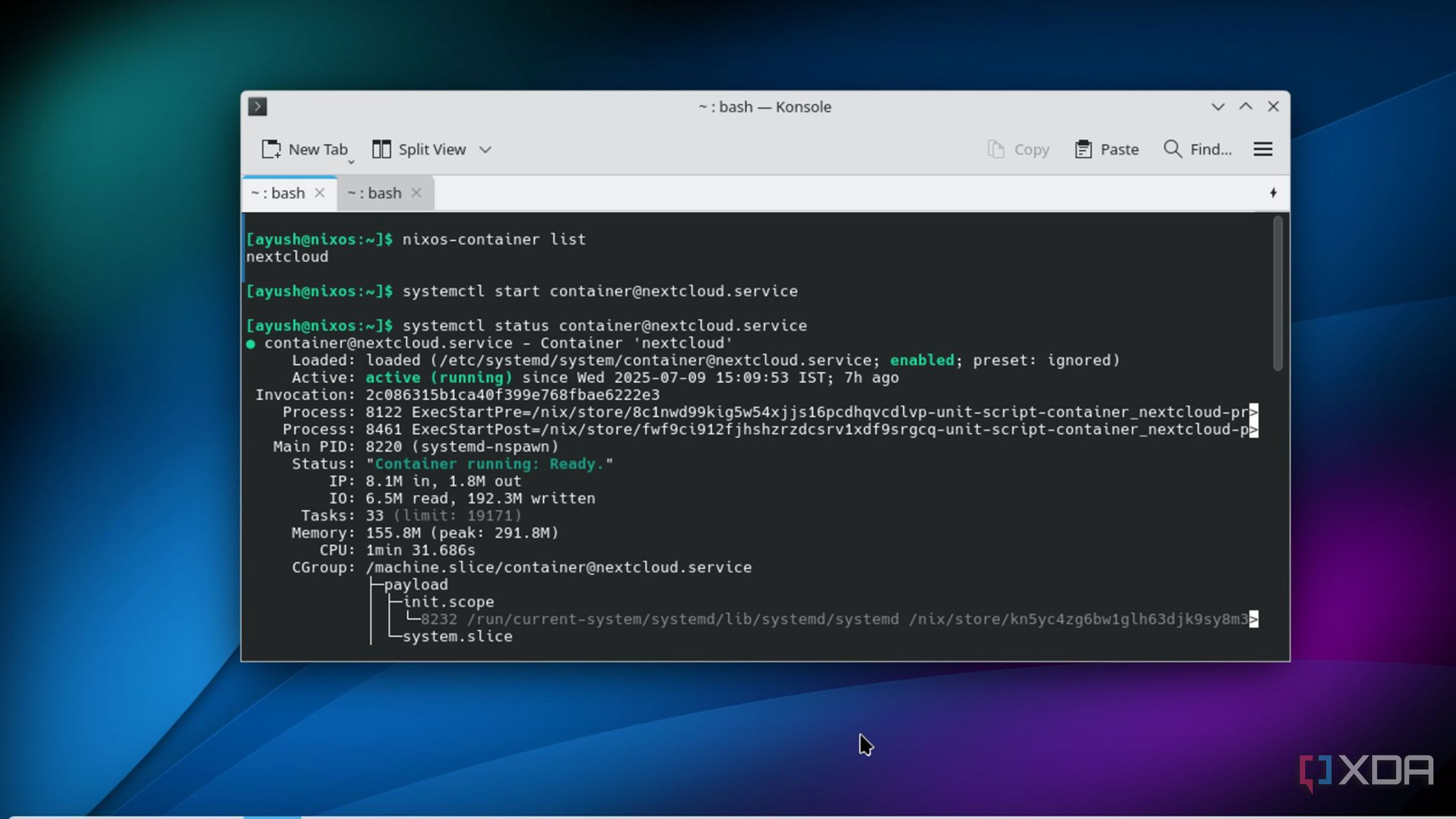The height and width of the screenshot is (819, 1456).
Task: Select the Split View icon
Action: [381, 149]
